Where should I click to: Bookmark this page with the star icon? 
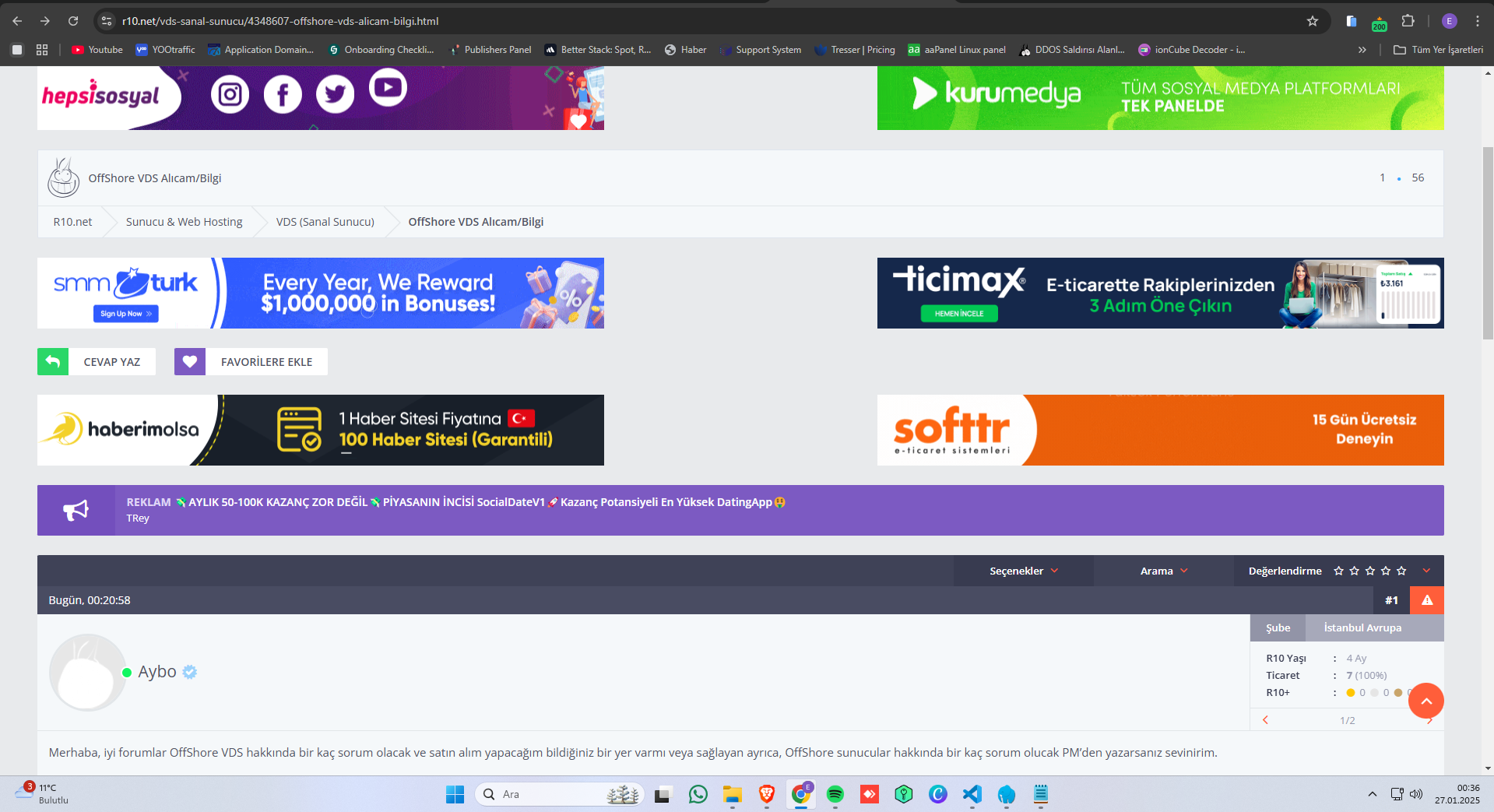[x=1313, y=21]
